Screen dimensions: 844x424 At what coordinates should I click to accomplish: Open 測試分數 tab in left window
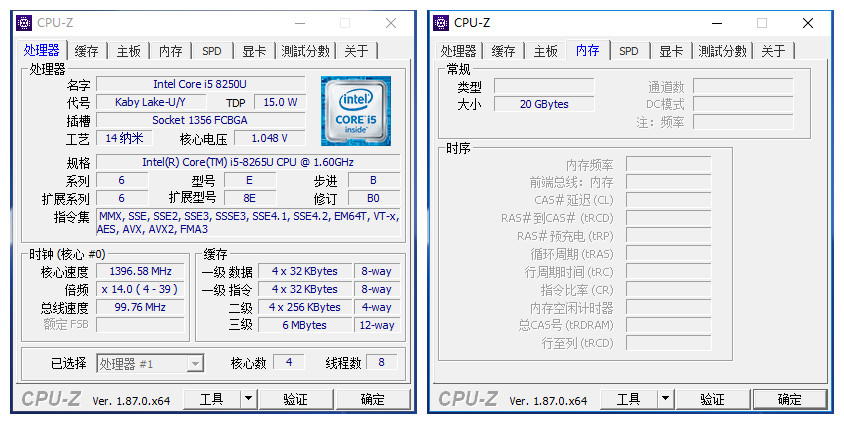click(305, 51)
